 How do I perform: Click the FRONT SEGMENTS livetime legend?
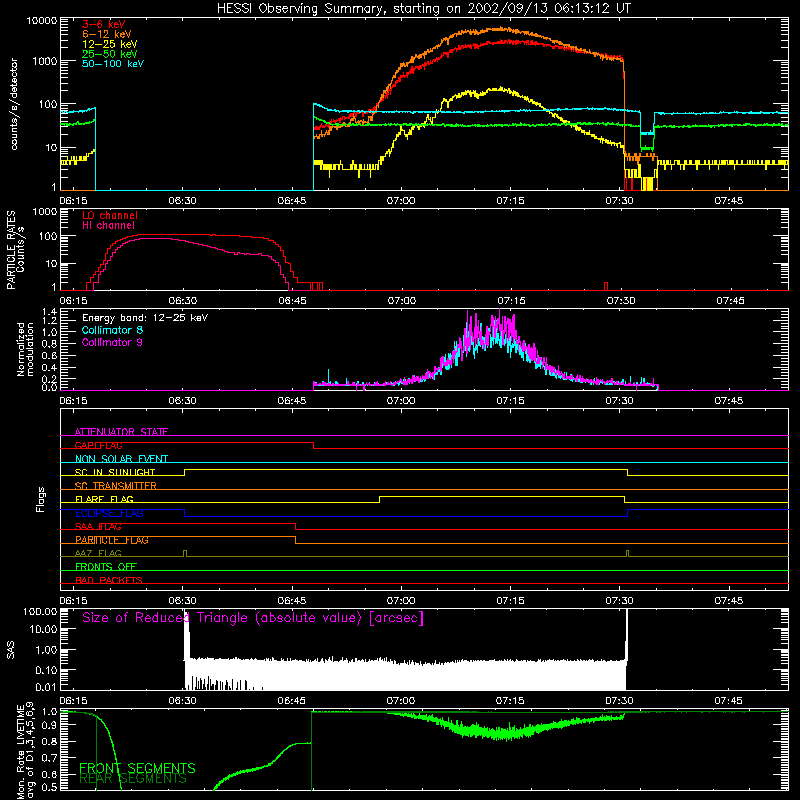(x=137, y=768)
